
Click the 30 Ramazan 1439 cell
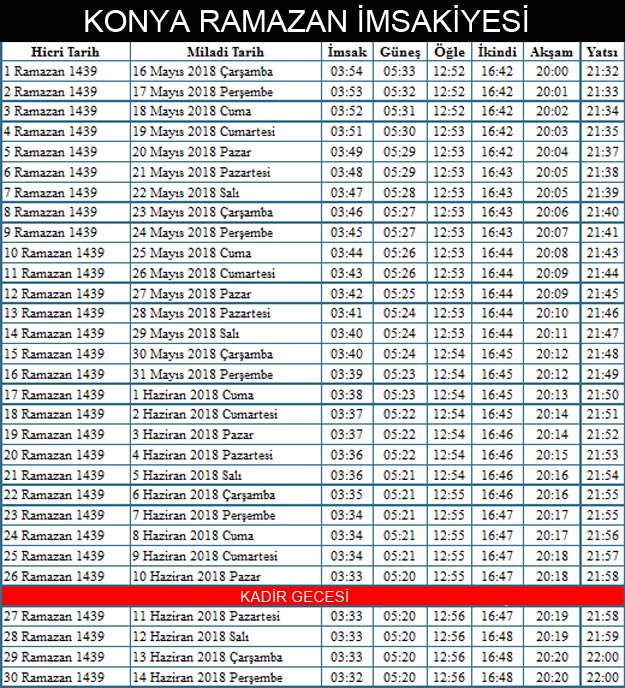54,677
